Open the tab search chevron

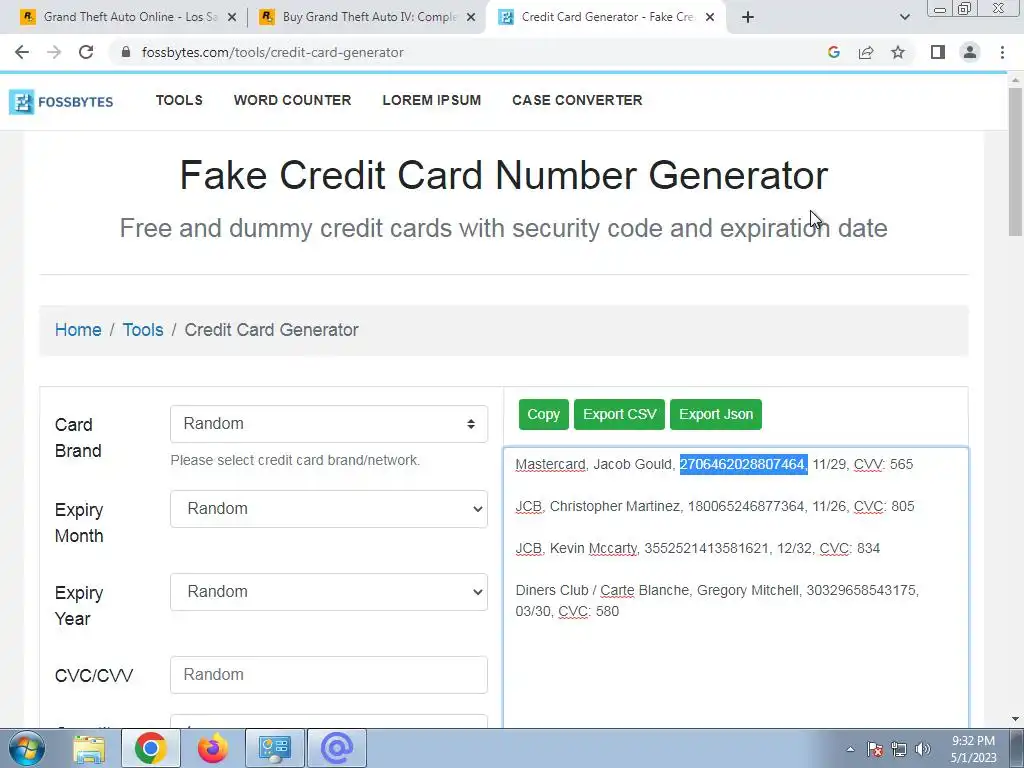904,17
